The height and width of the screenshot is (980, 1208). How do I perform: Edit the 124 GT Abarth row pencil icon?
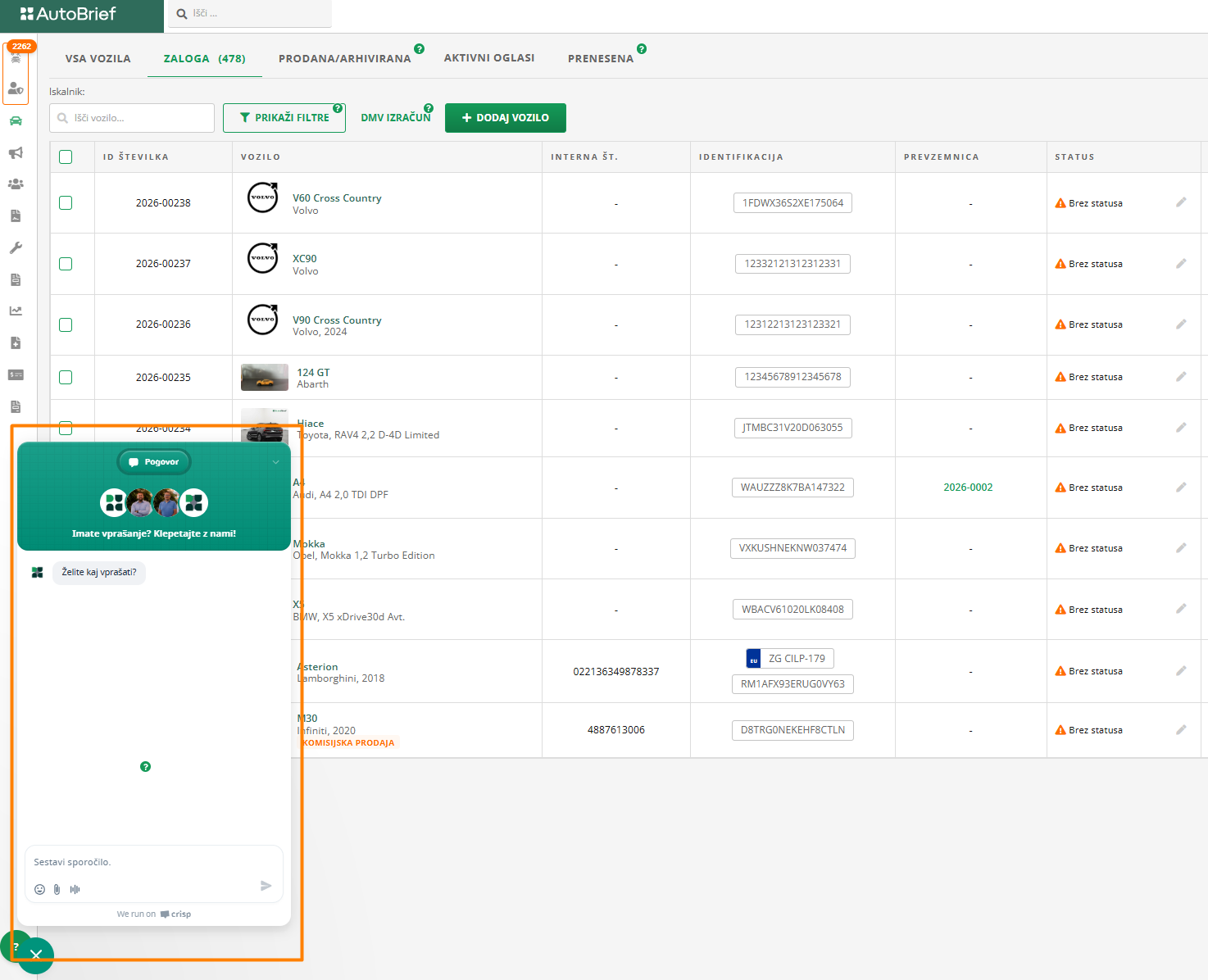1181,377
